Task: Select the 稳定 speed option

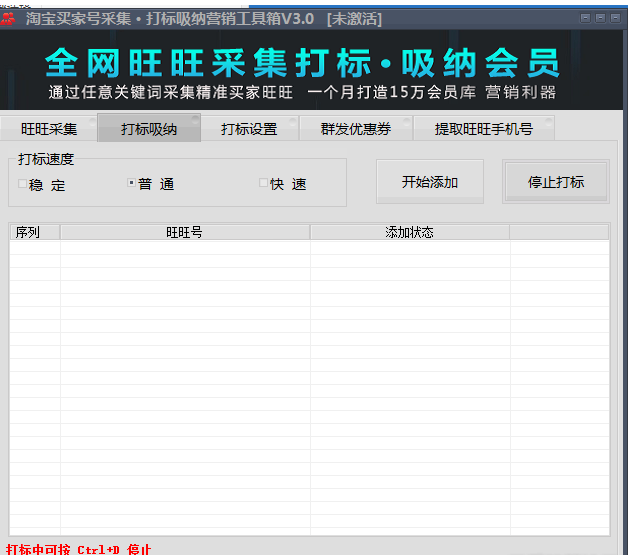Action: tap(41, 184)
